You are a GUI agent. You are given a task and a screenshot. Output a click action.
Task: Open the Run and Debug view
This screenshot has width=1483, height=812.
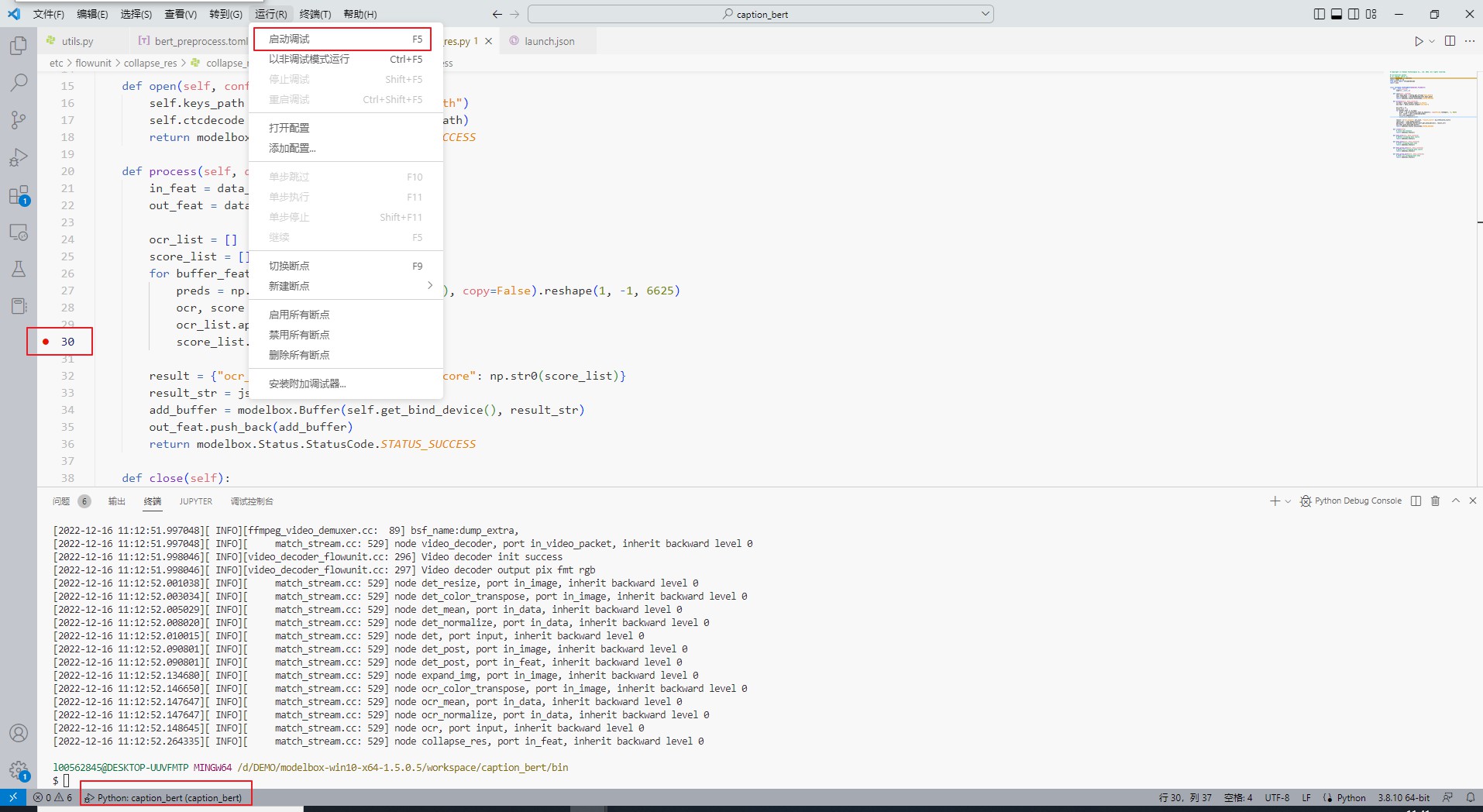coord(19,157)
